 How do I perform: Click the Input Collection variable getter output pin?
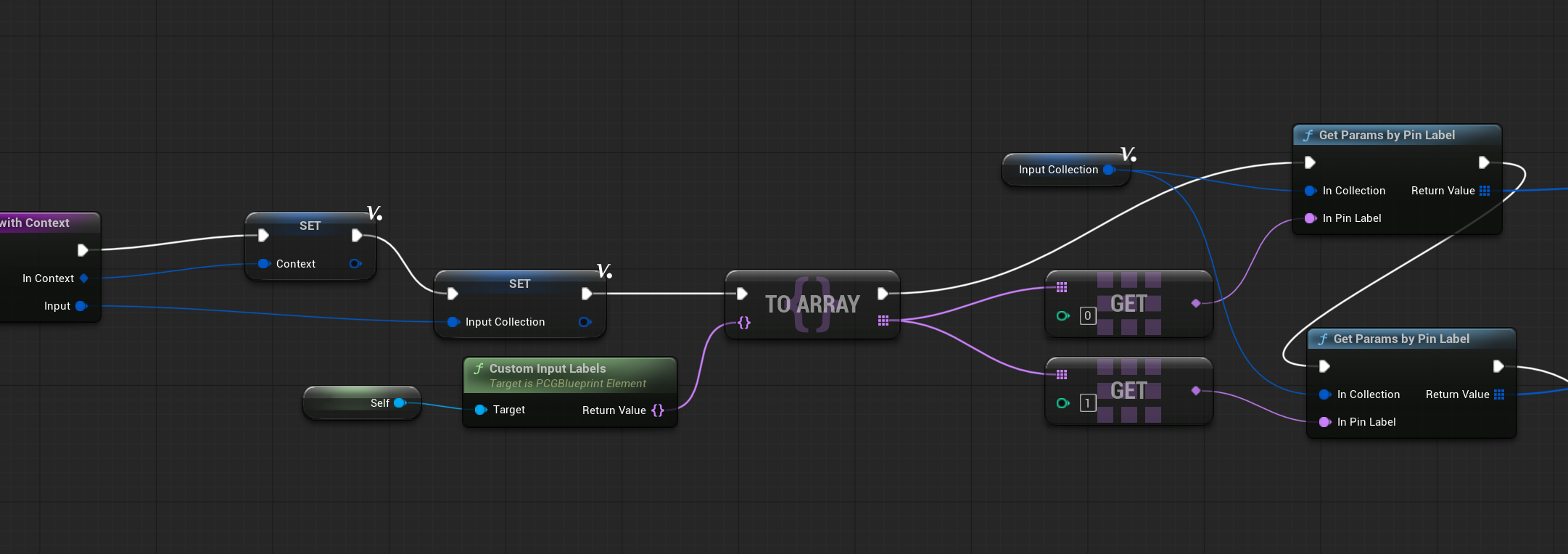pyautogui.click(x=1109, y=170)
